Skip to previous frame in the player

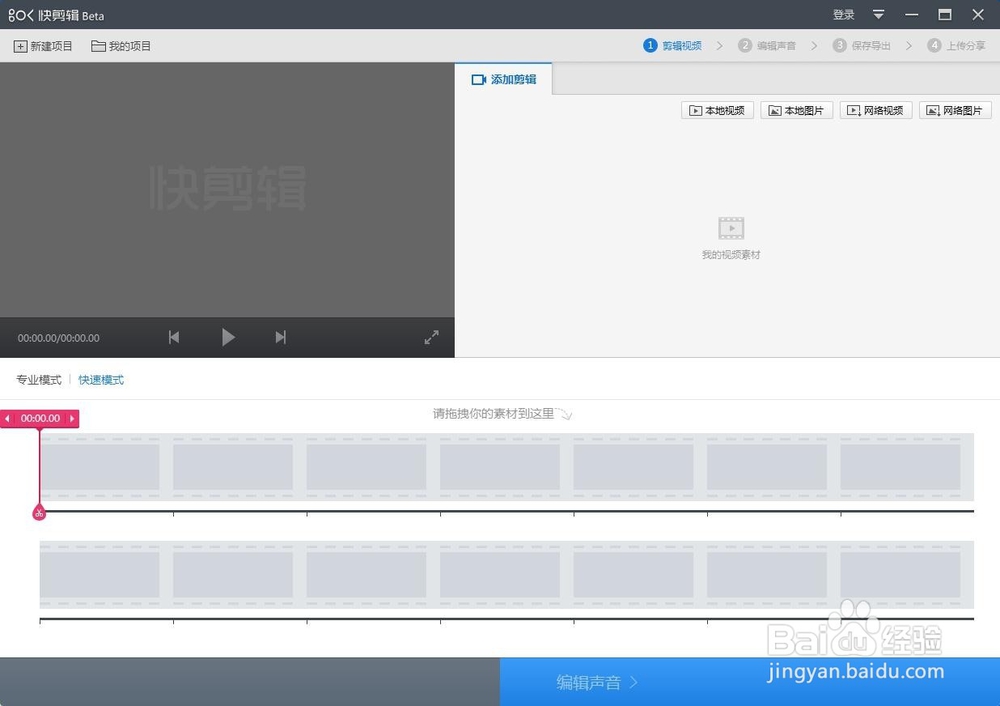(x=173, y=337)
